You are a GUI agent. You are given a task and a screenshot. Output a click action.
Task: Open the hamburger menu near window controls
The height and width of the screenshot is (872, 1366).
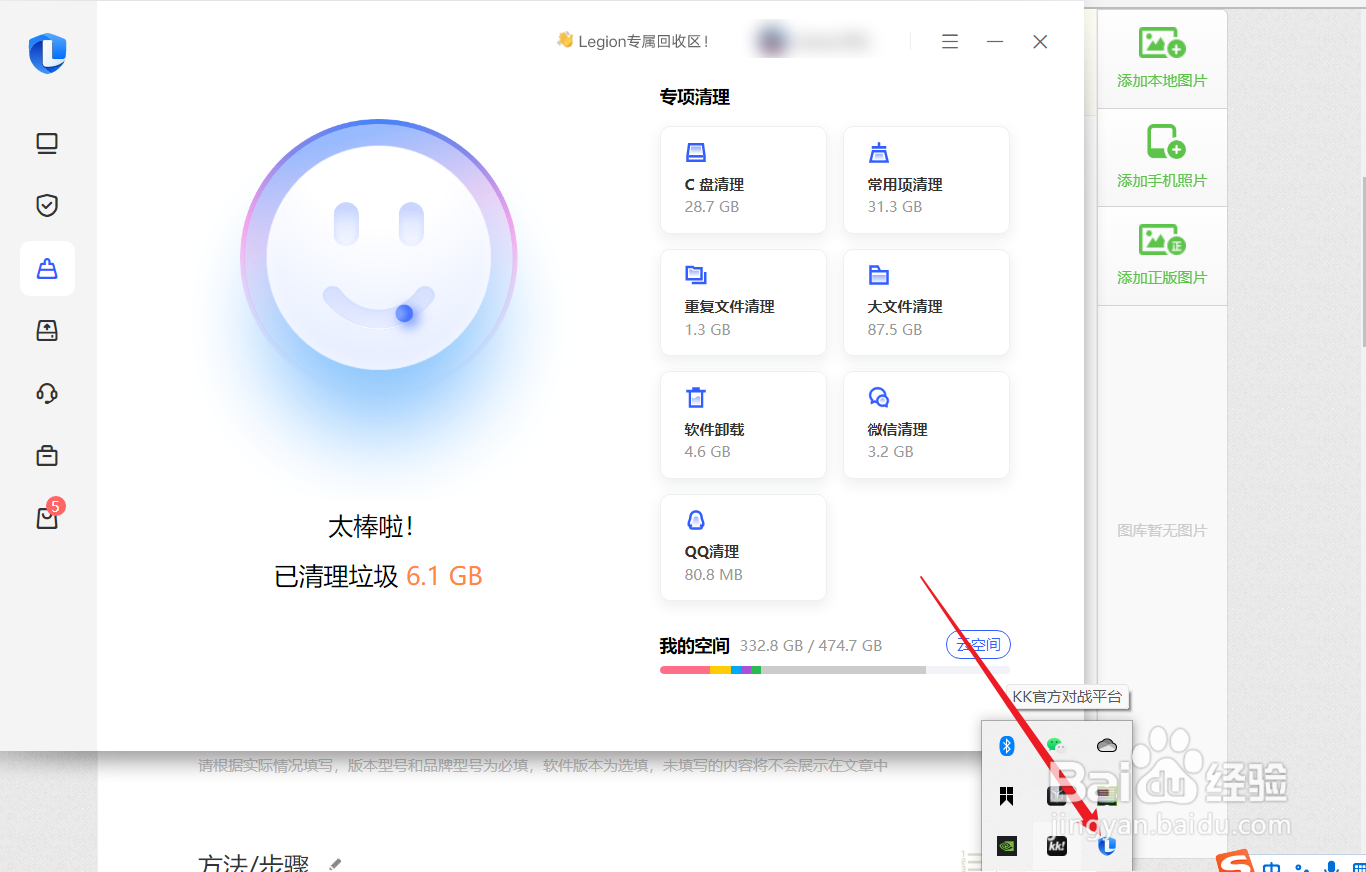tap(949, 41)
